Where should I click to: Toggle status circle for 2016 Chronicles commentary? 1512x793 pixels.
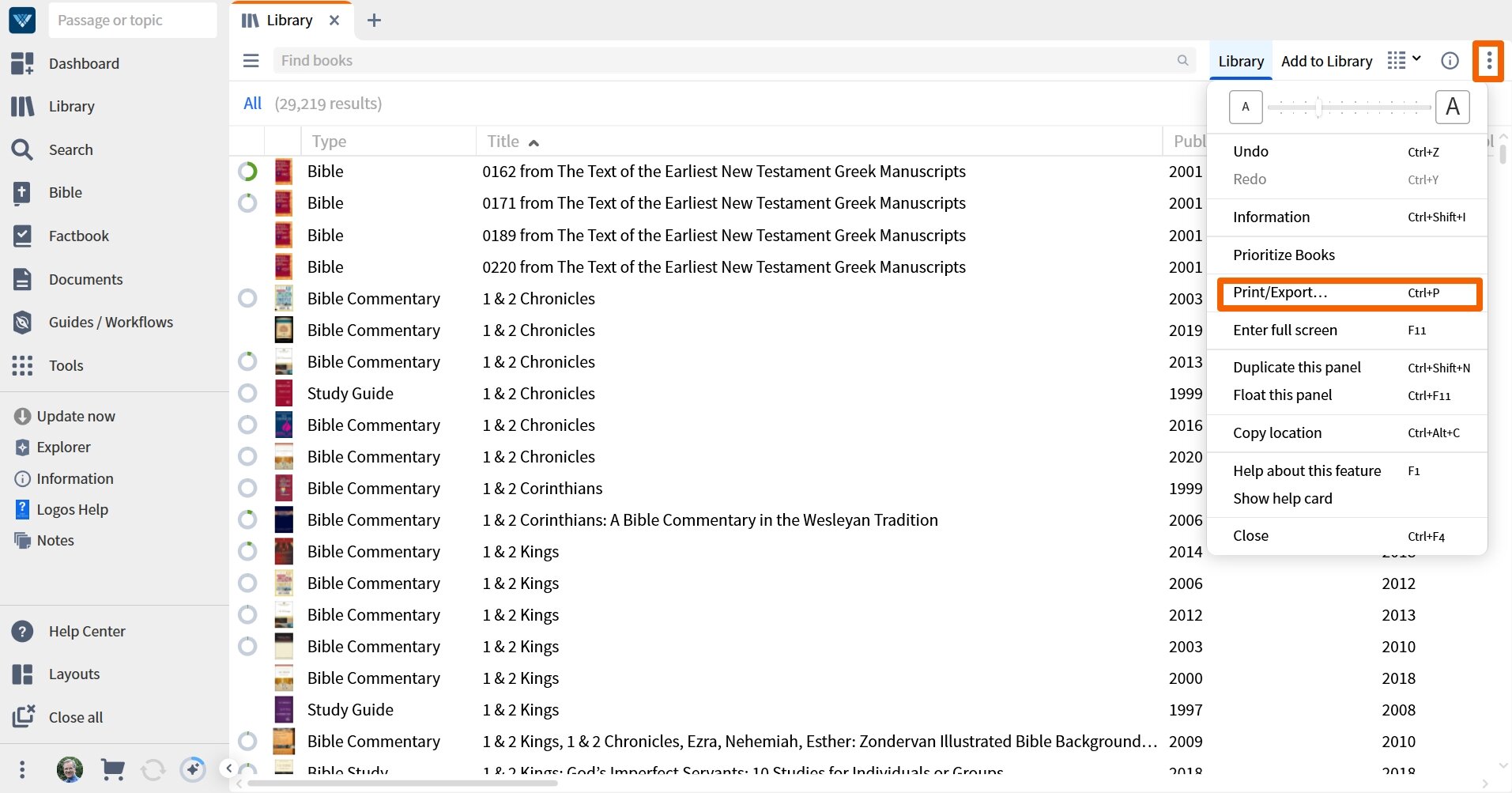click(247, 425)
